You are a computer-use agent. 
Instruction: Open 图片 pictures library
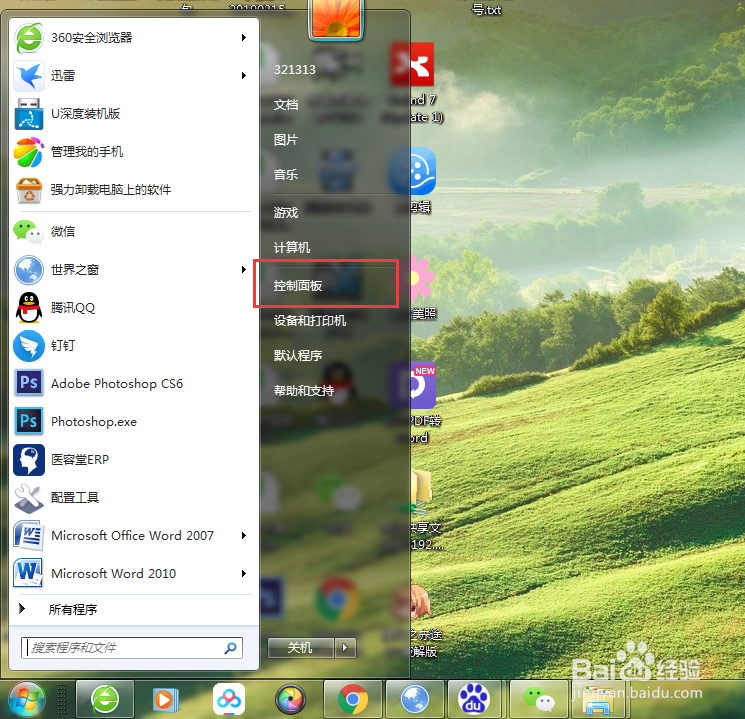click(x=286, y=140)
